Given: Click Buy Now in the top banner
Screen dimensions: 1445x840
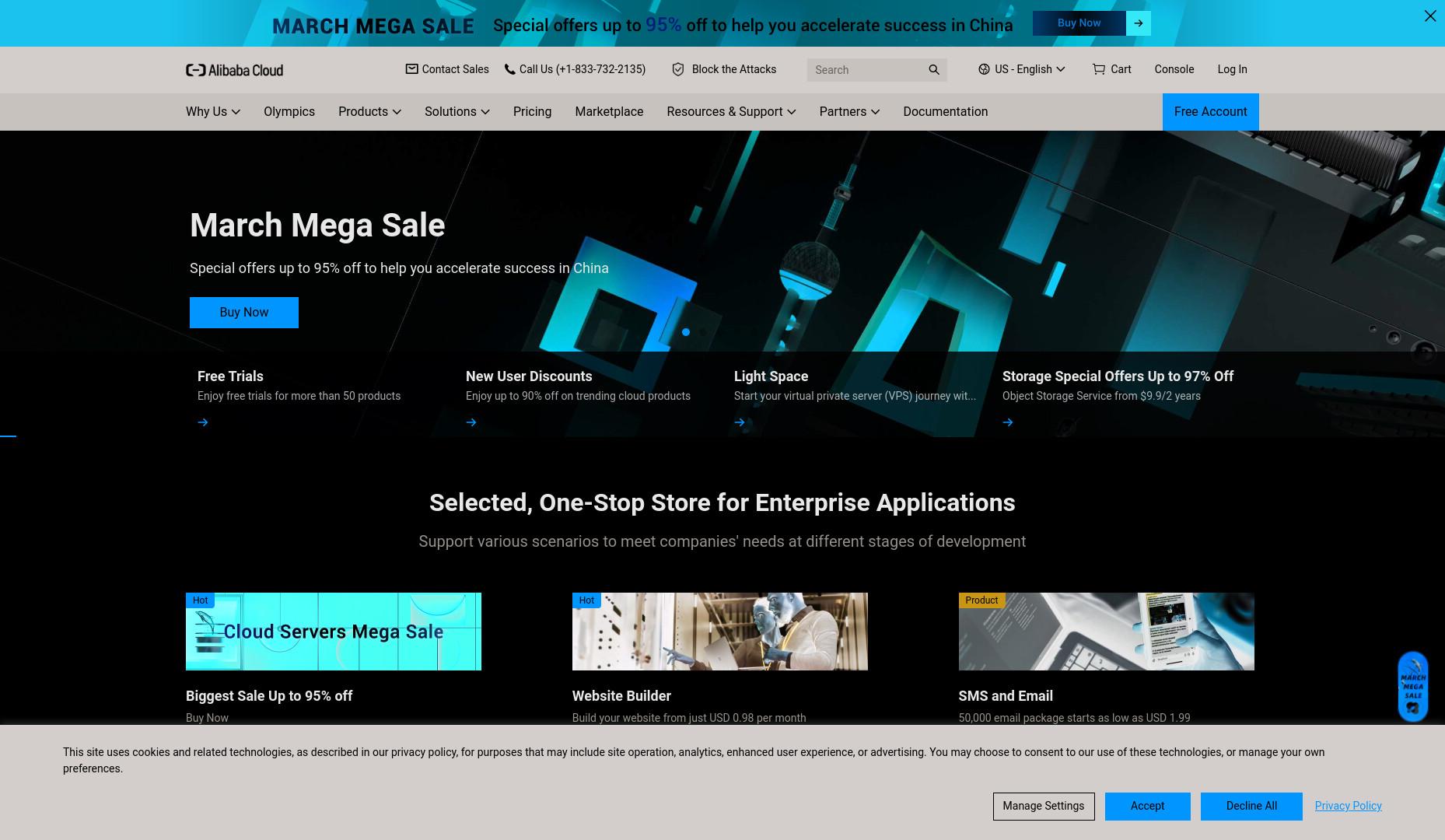Looking at the screenshot, I should (1079, 23).
